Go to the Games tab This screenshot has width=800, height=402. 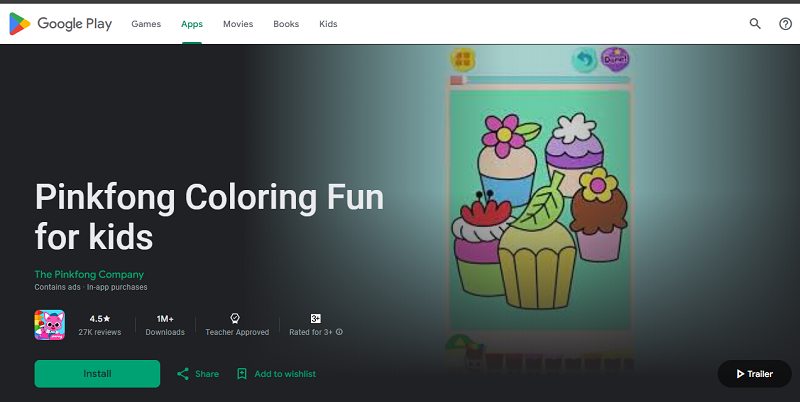click(x=146, y=24)
